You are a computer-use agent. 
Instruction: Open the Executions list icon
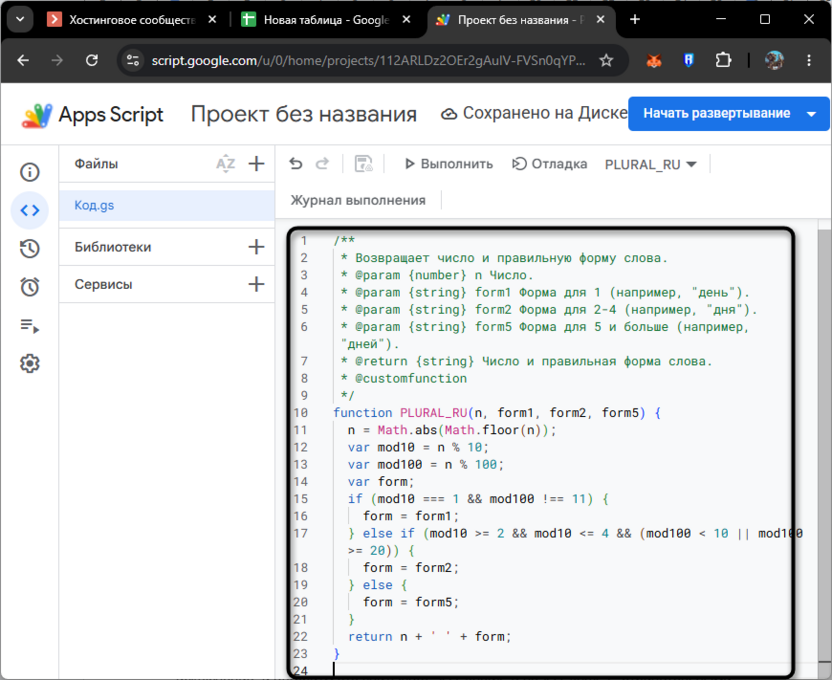[30, 325]
